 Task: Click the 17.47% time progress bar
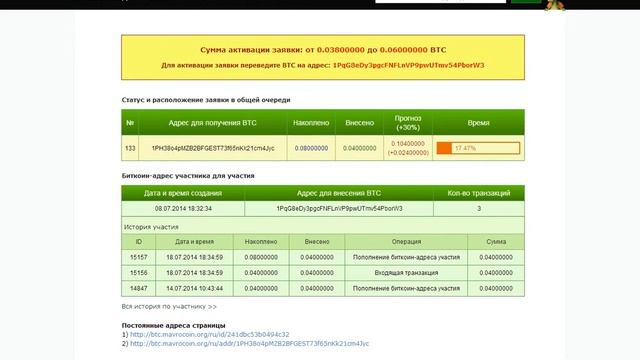pos(478,148)
